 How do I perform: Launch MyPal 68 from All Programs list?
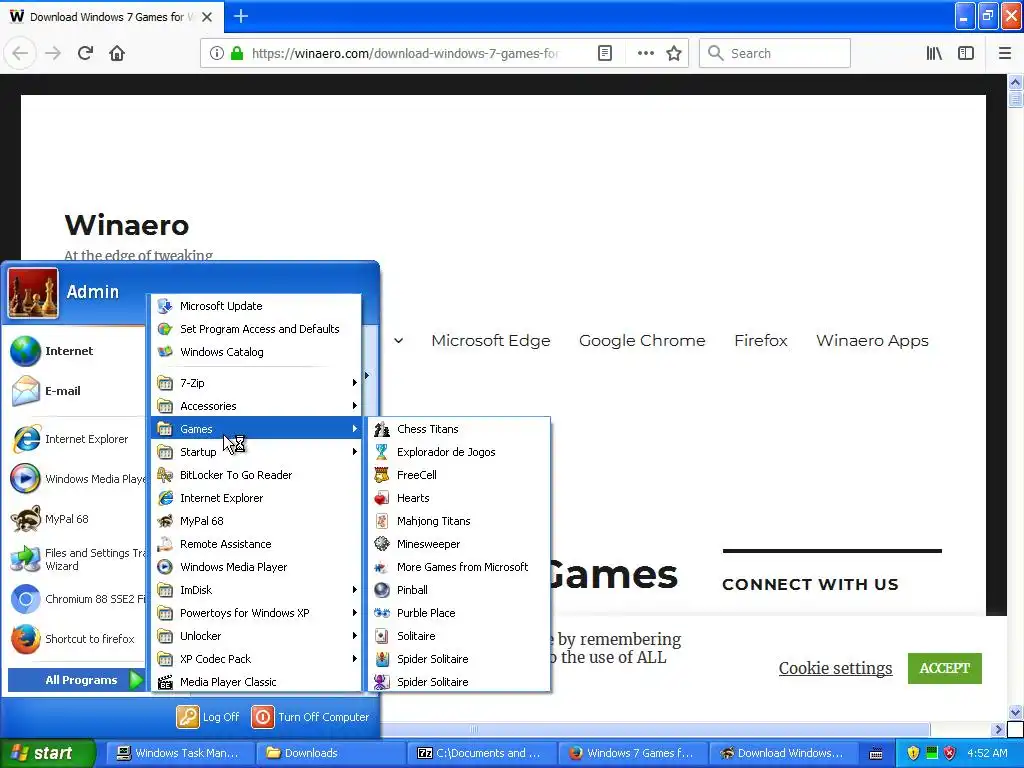pos(256,521)
